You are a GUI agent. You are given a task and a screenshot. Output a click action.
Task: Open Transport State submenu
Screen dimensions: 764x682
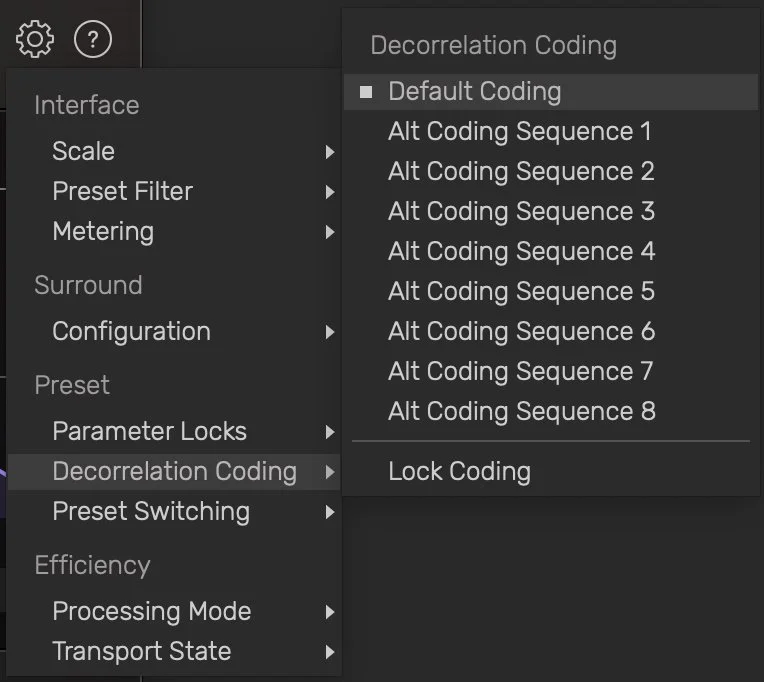coord(141,652)
